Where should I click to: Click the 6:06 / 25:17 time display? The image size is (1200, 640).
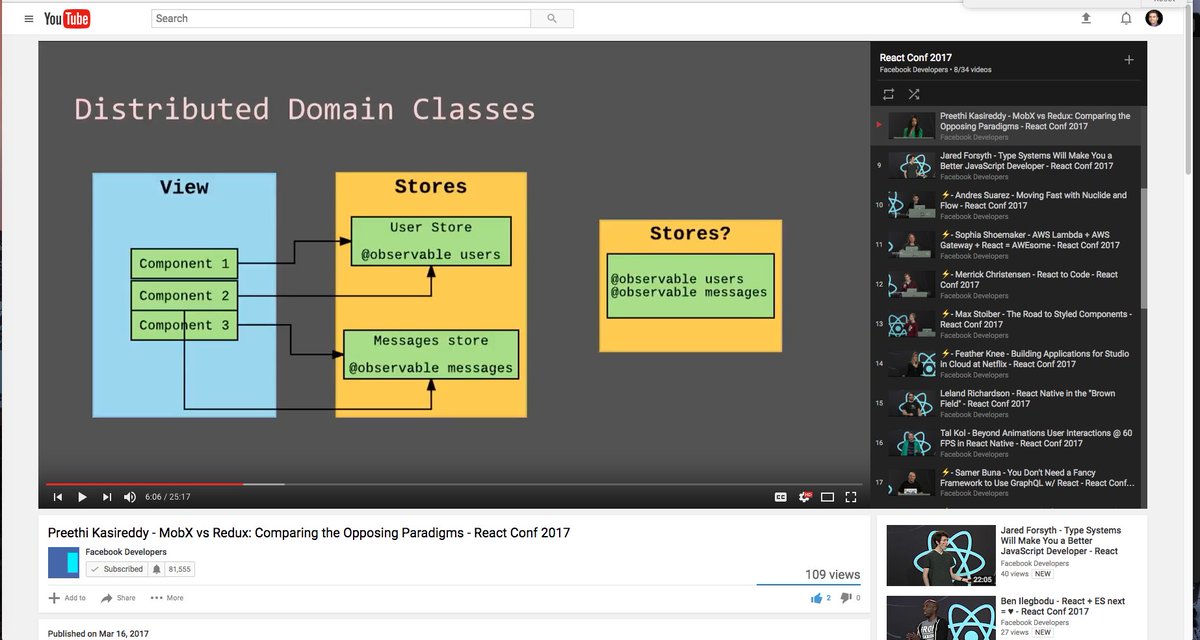[168, 497]
